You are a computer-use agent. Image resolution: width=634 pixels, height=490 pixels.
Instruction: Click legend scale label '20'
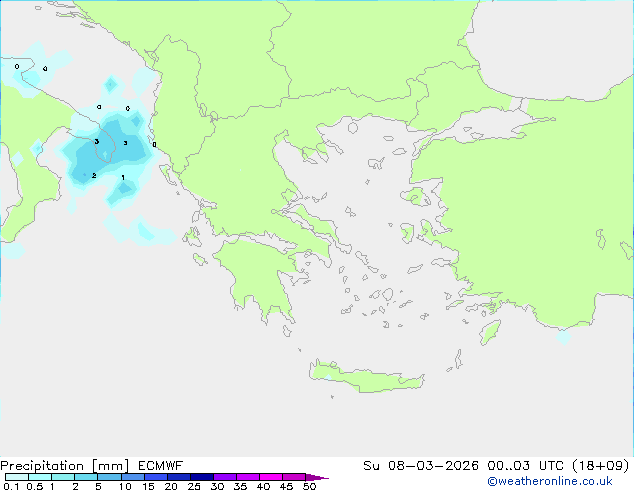click(171, 486)
